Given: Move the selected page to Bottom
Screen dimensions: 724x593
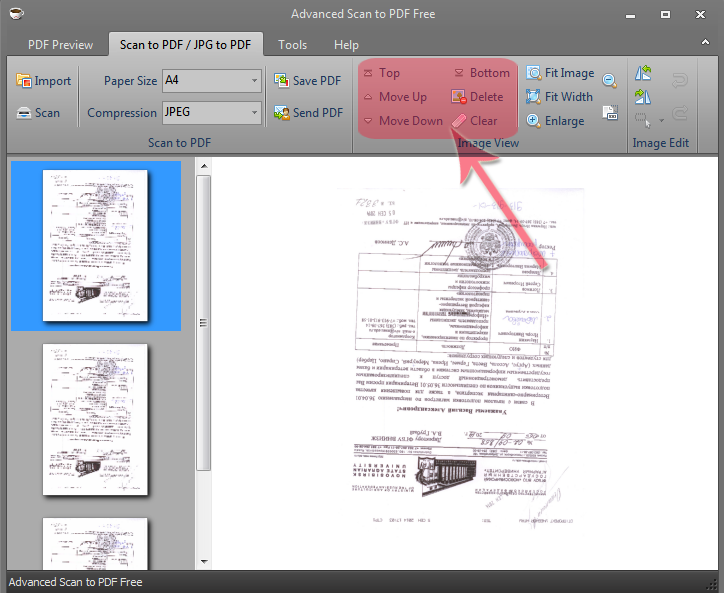Looking at the screenshot, I should (x=481, y=73).
